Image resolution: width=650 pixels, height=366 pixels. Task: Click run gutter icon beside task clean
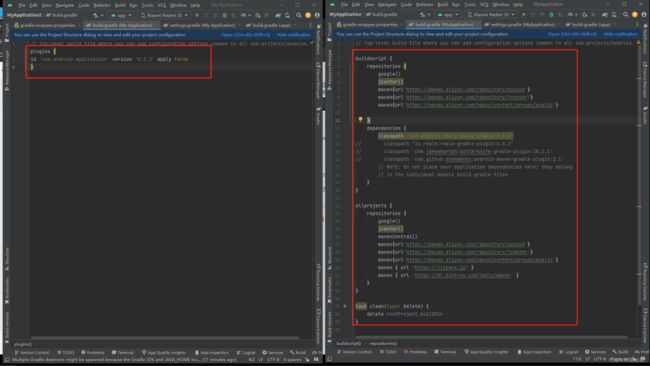[345, 306]
